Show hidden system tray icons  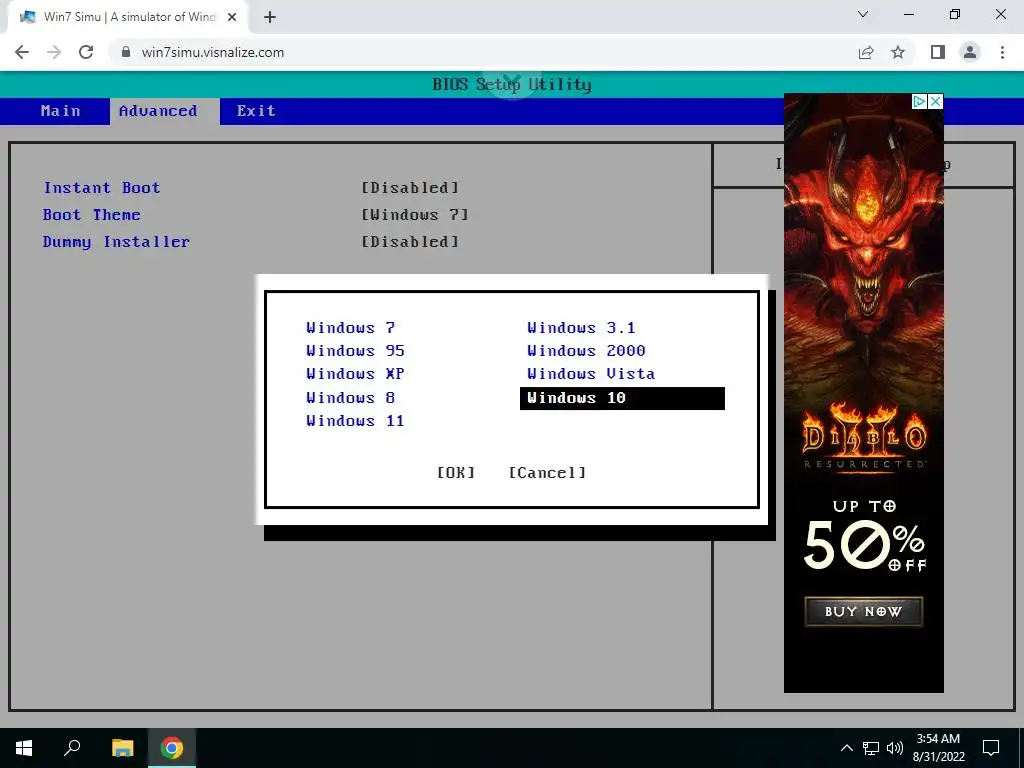pyautogui.click(x=846, y=748)
